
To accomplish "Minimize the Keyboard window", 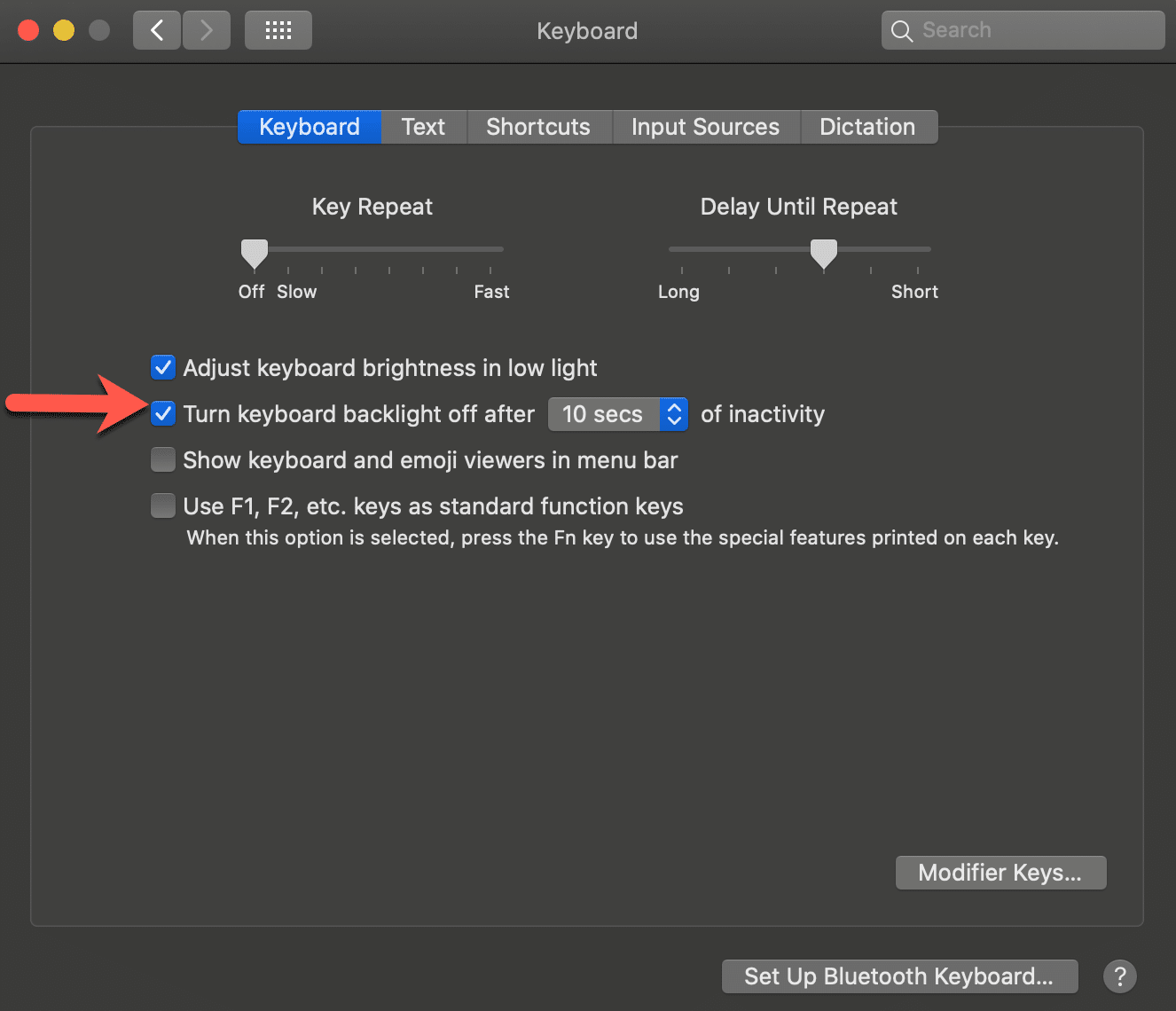I will point(64,31).
